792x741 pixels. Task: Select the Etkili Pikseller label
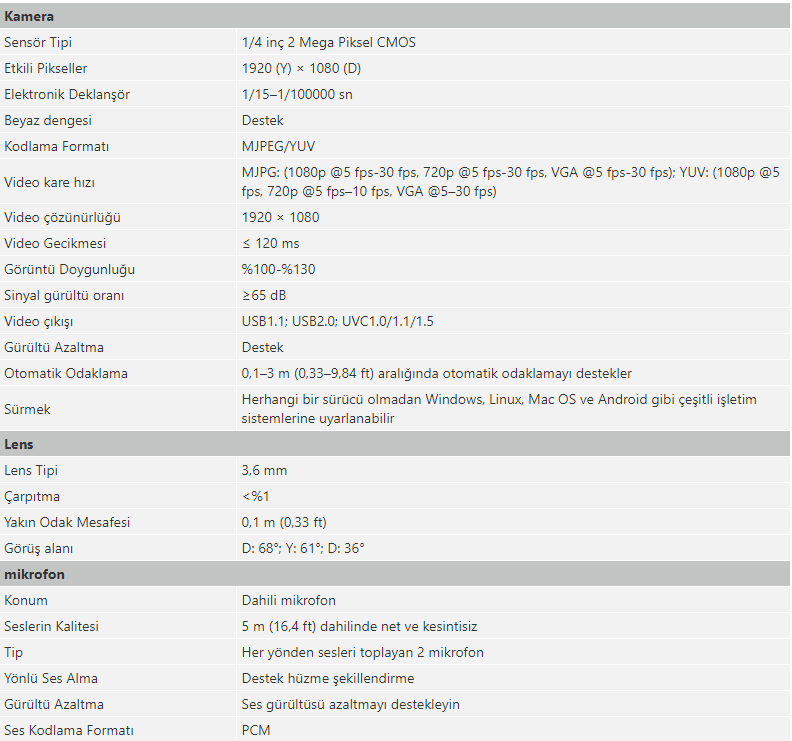point(45,68)
